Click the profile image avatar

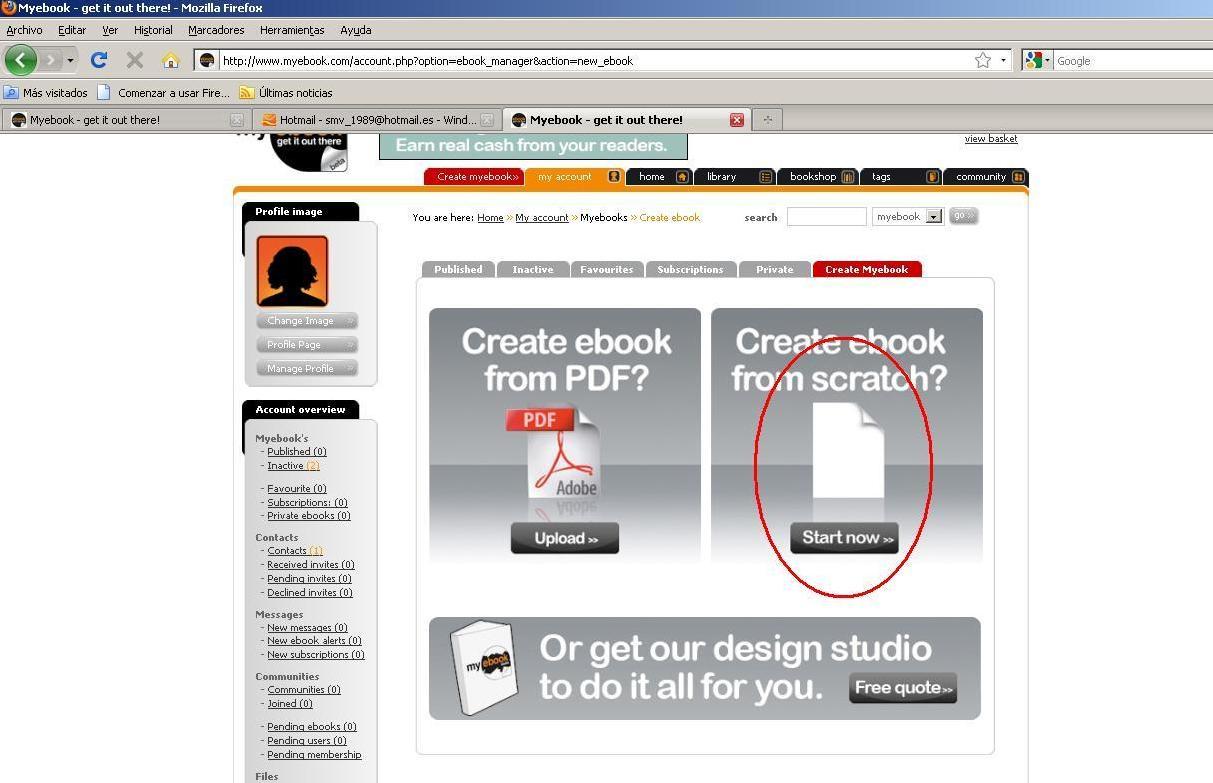292,271
